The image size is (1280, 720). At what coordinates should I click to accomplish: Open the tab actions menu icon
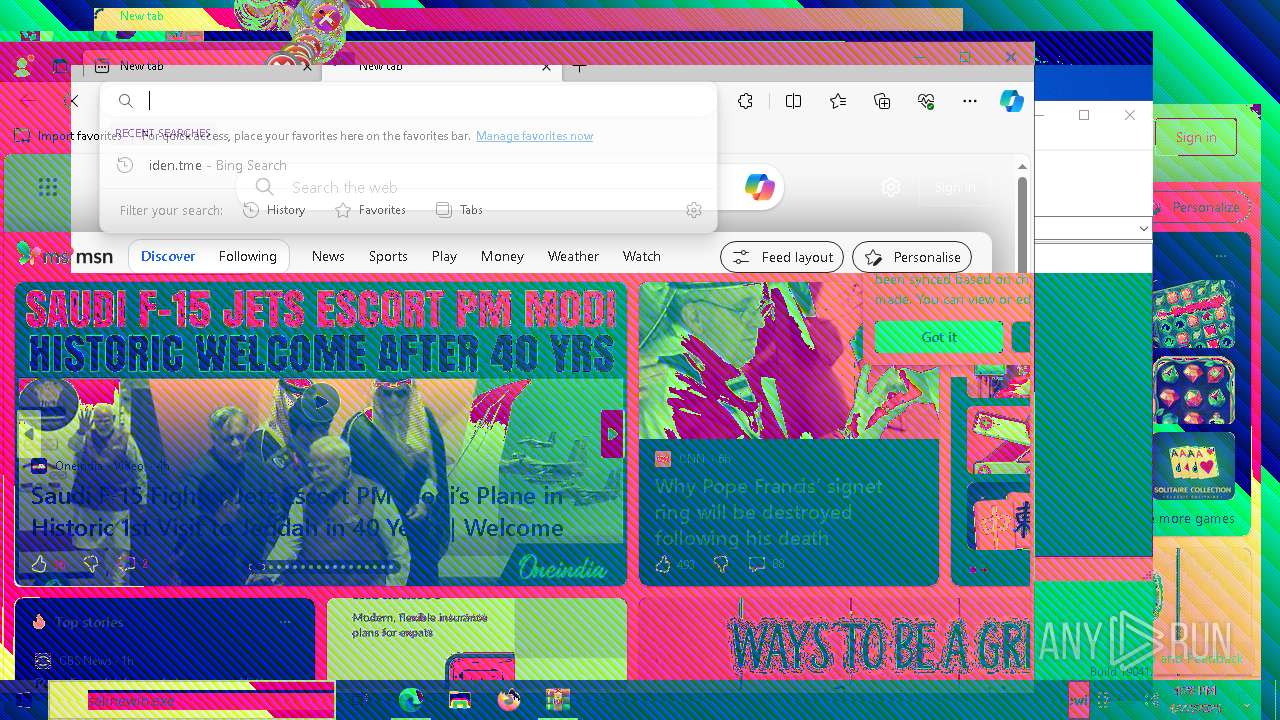(60, 67)
